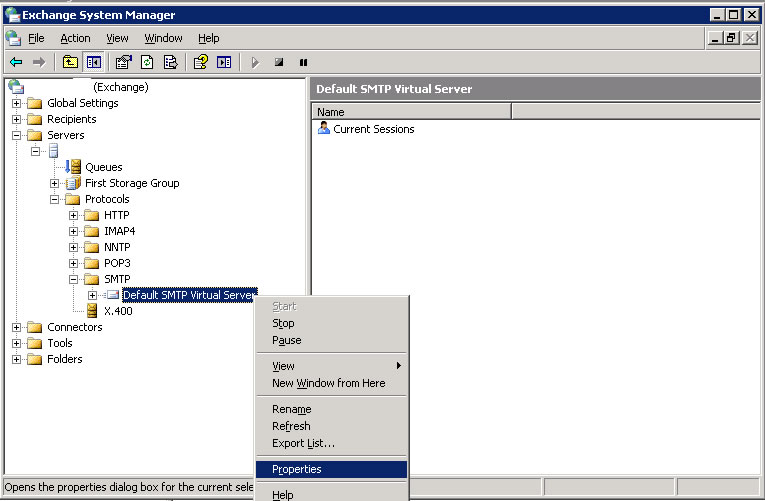Click the MMC document icon beside File menu
This screenshot has height=501, width=765.
tap(13, 38)
